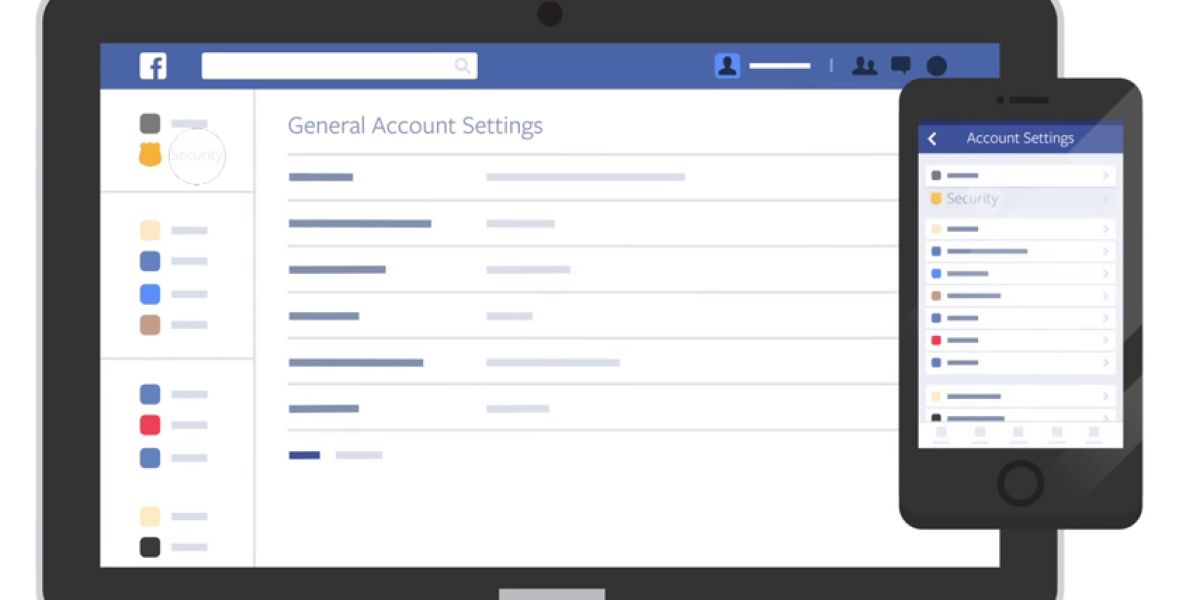Open the round notifications icon in the header
The height and width of the screenshot is (600, 1200).
[x=937, y=66]
